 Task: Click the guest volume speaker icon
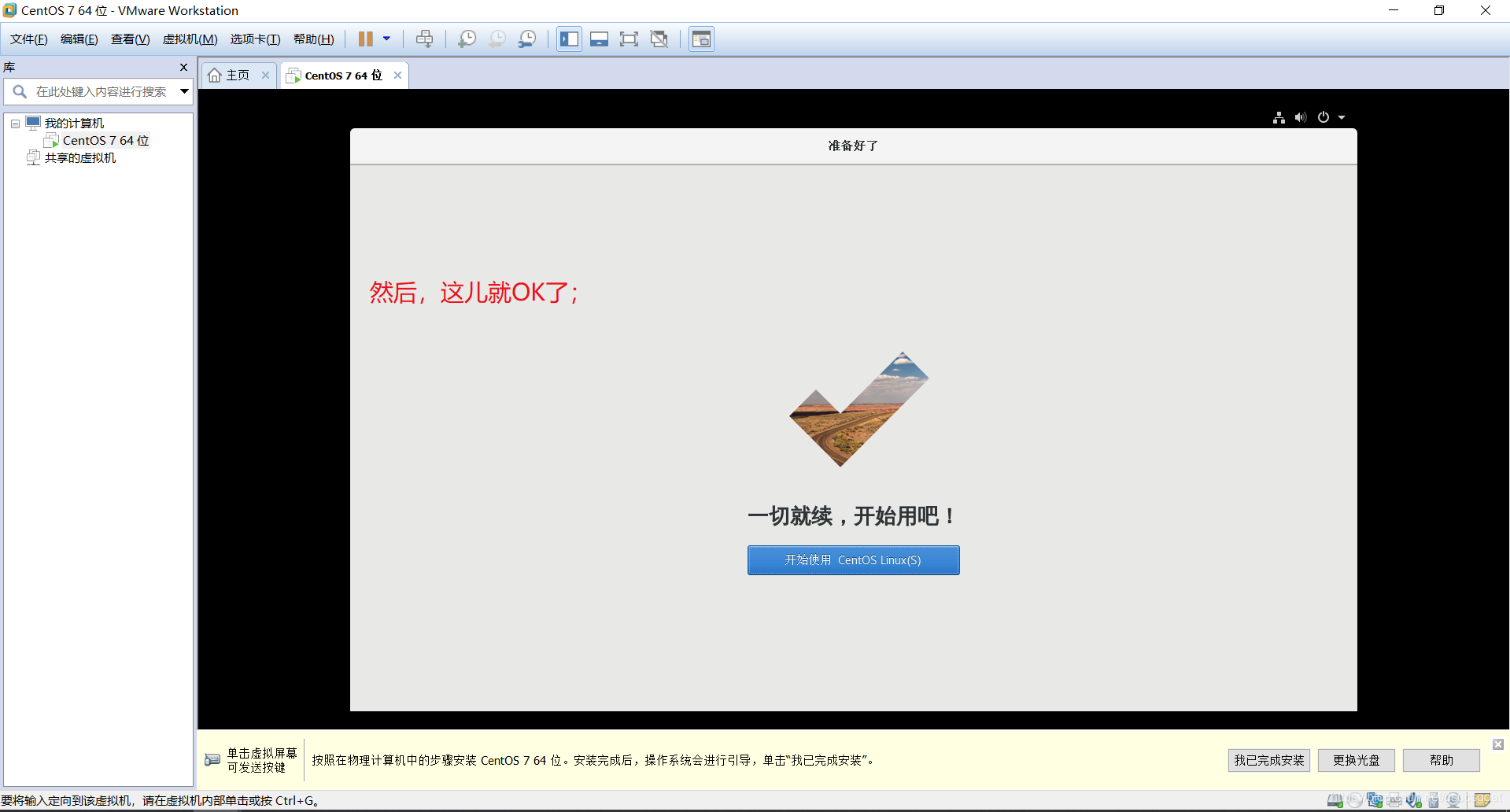(1301, 117)
